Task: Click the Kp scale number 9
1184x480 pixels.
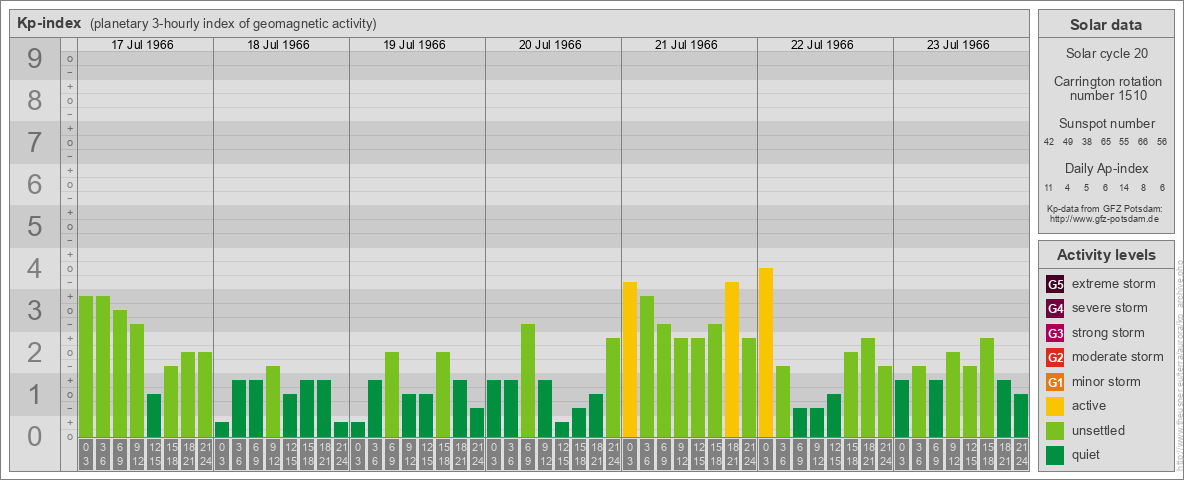Action: coord(35,59)
